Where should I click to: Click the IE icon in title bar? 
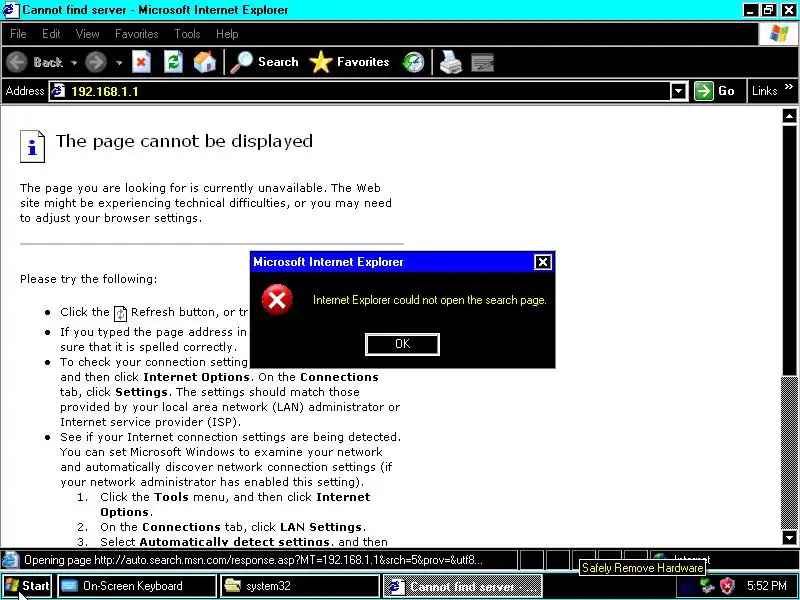pos(10,10)
